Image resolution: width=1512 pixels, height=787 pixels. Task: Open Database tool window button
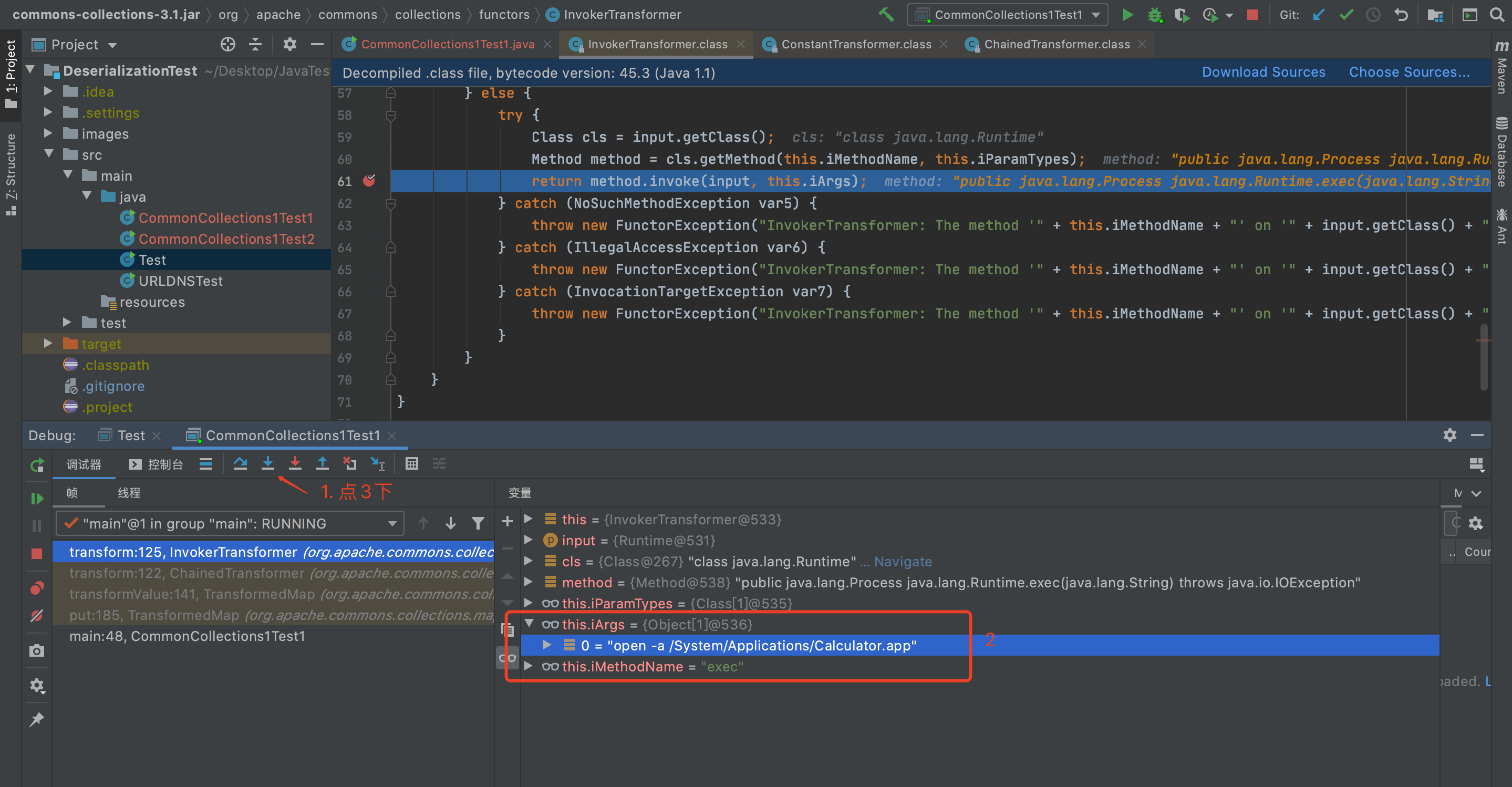coord(1502,151)
